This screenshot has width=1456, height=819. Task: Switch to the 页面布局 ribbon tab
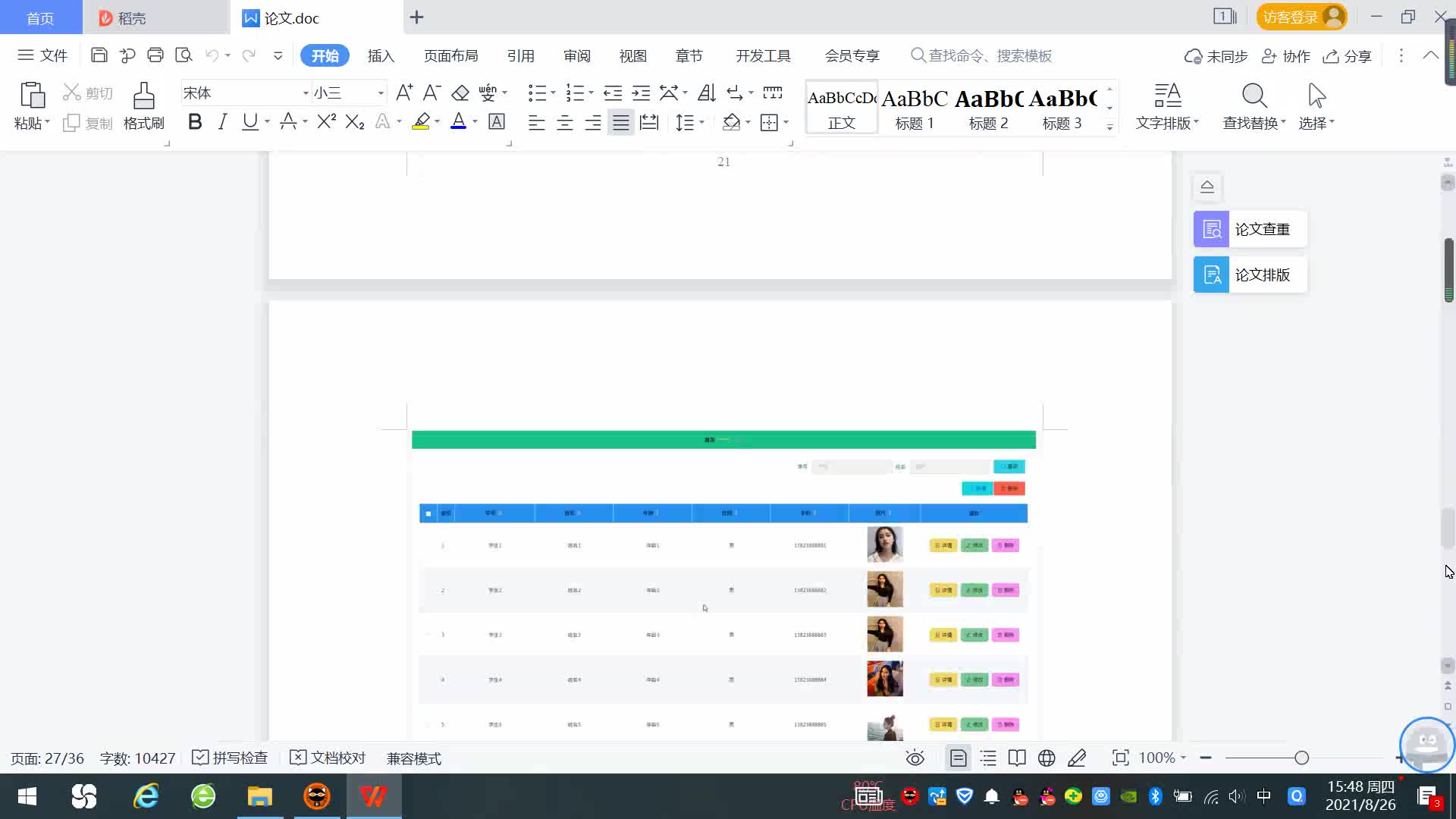(450, 56)
